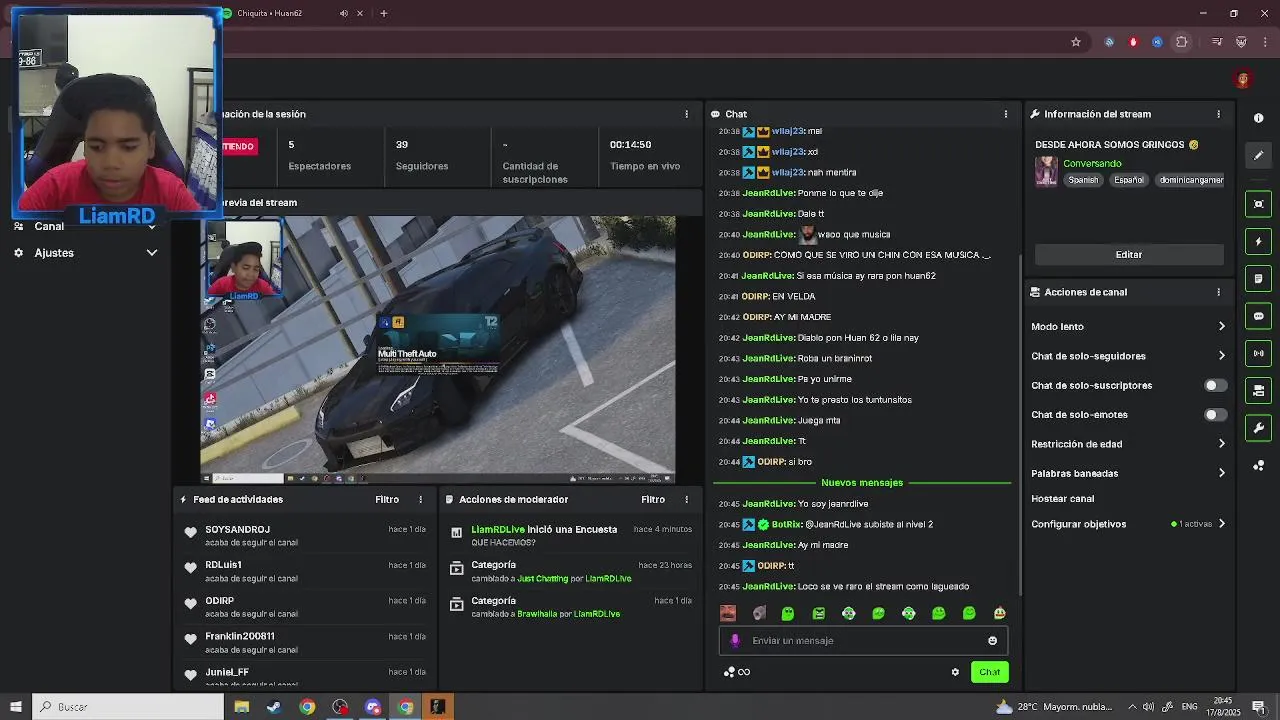Open chat settings gear icon
1280x720 pixels.
click(x=955, y=672)
